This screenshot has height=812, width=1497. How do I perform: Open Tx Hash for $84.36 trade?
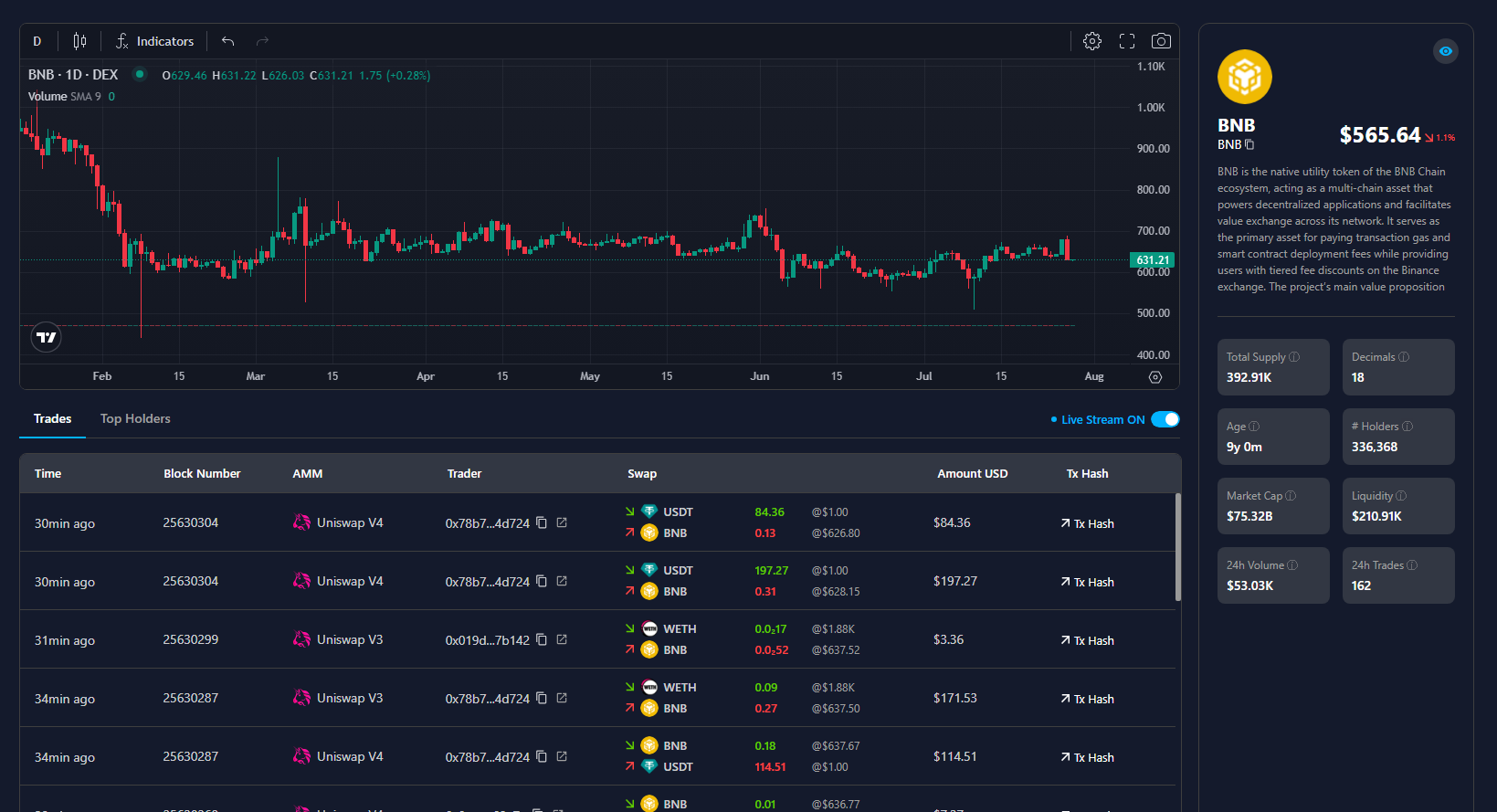pyautogui.click(x=1087, y=523)
